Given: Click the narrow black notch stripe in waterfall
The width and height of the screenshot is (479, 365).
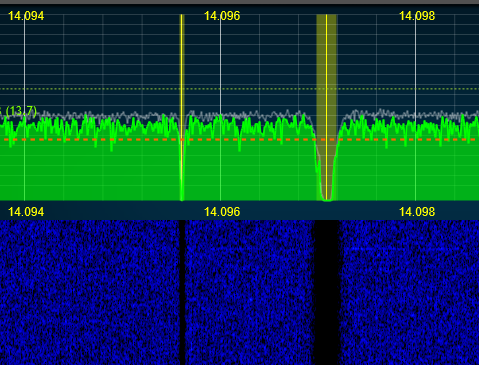Looking at the screenshot, I should pos(182,292).
